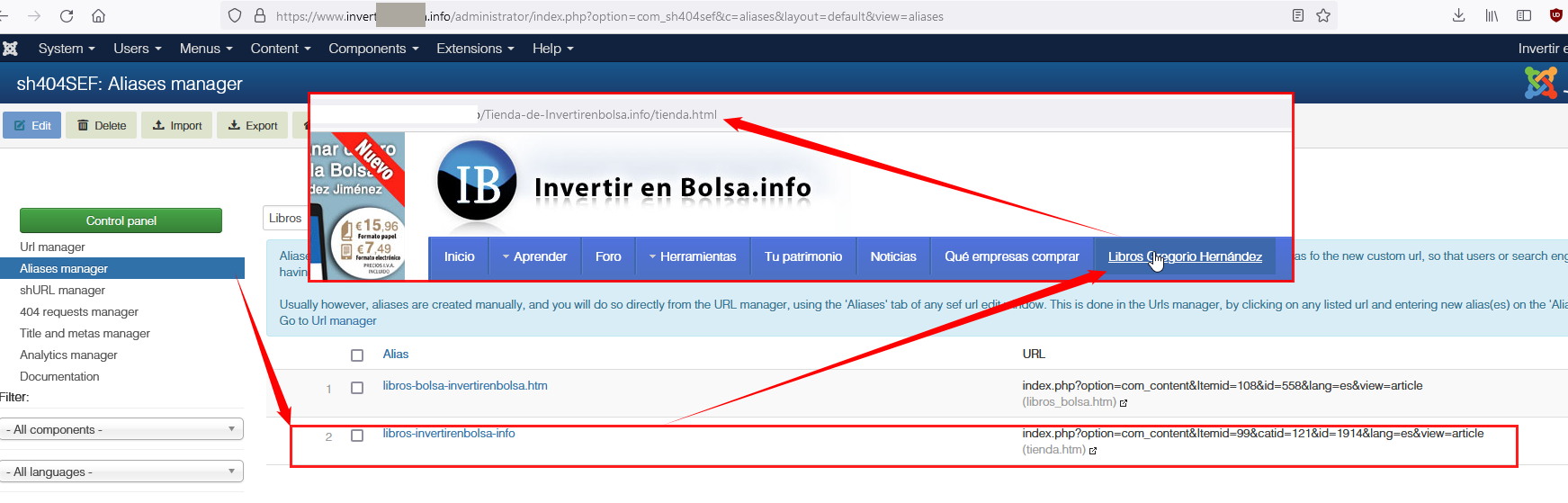Follow Go to Url manager link
The width and height of the screenshot is (1568, 503).
pyautogui.click(x=328, y=320)
